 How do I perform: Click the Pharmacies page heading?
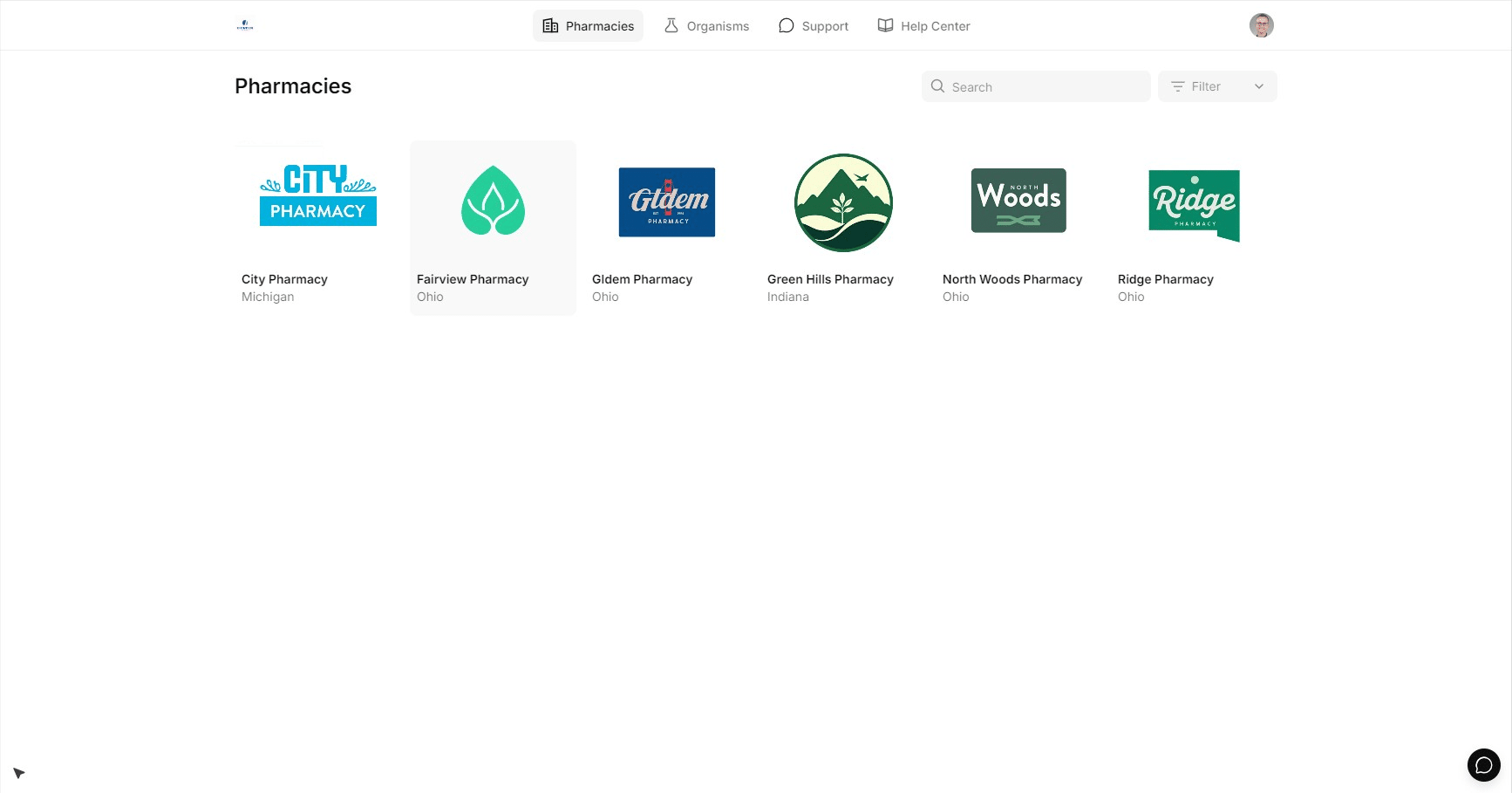click(293, 86)
